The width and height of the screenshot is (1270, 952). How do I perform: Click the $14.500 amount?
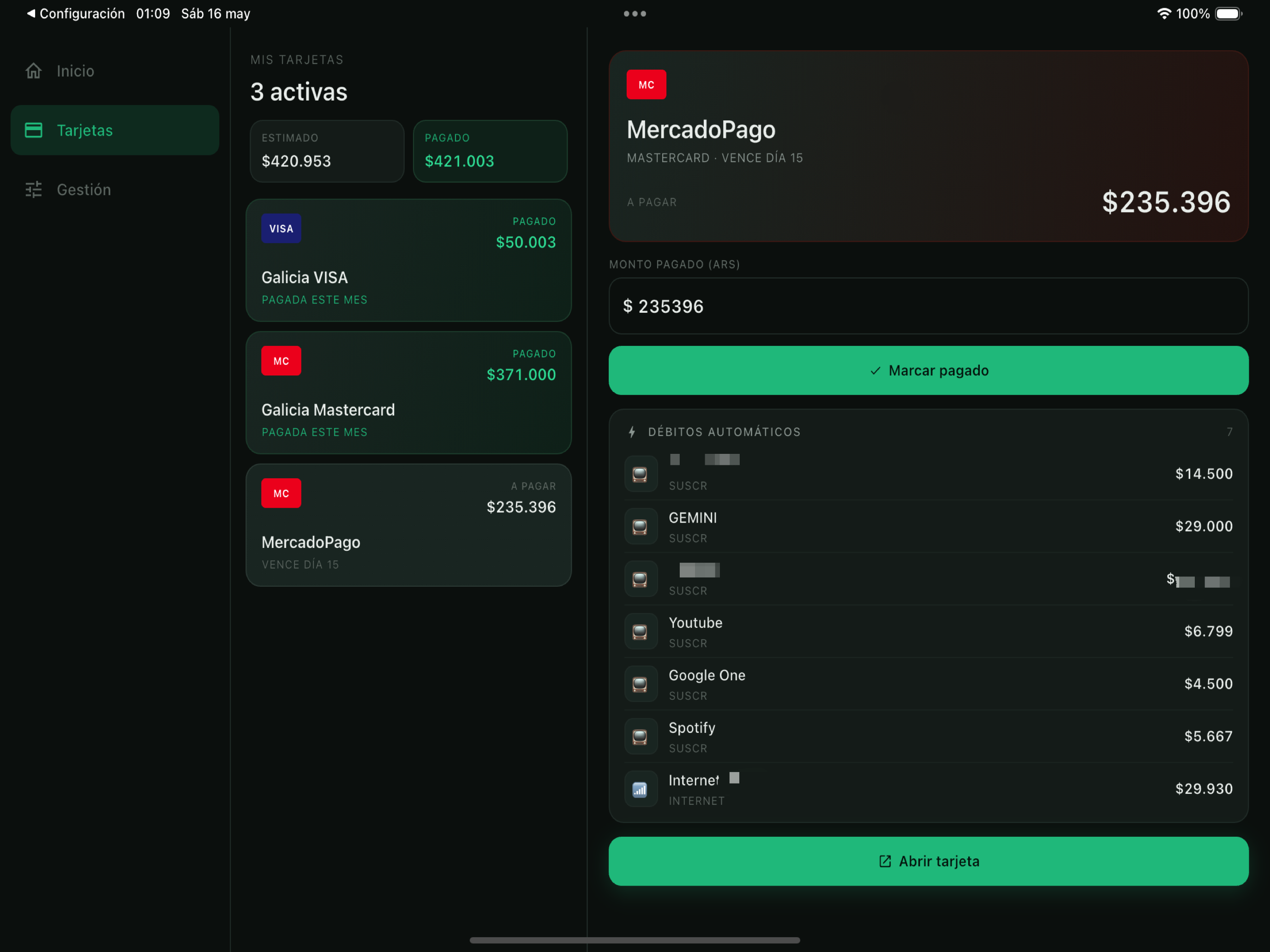point(1204,474)
